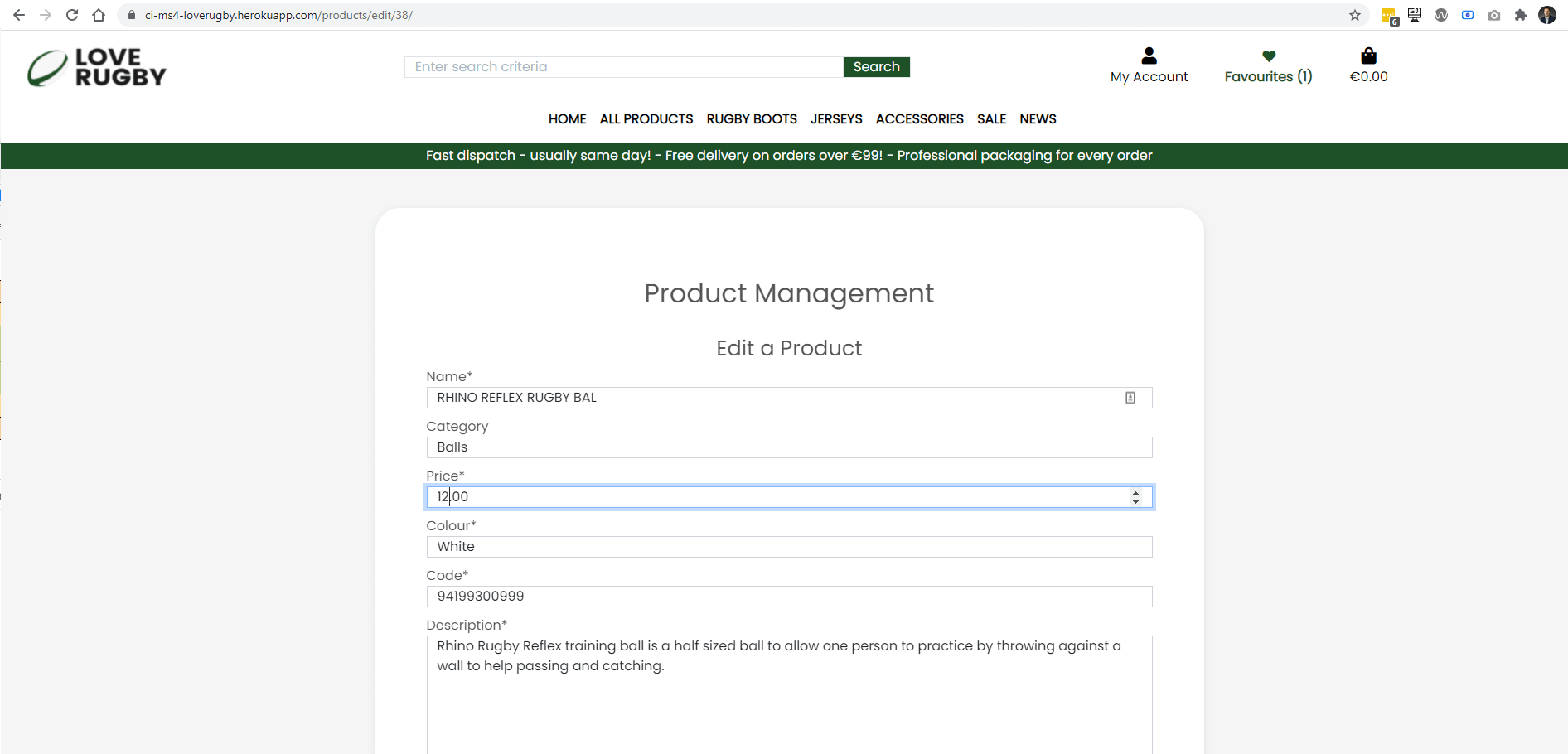Click the Code field 94199300999
This screenshot has height=754, width=1568.
pos(789,597)
